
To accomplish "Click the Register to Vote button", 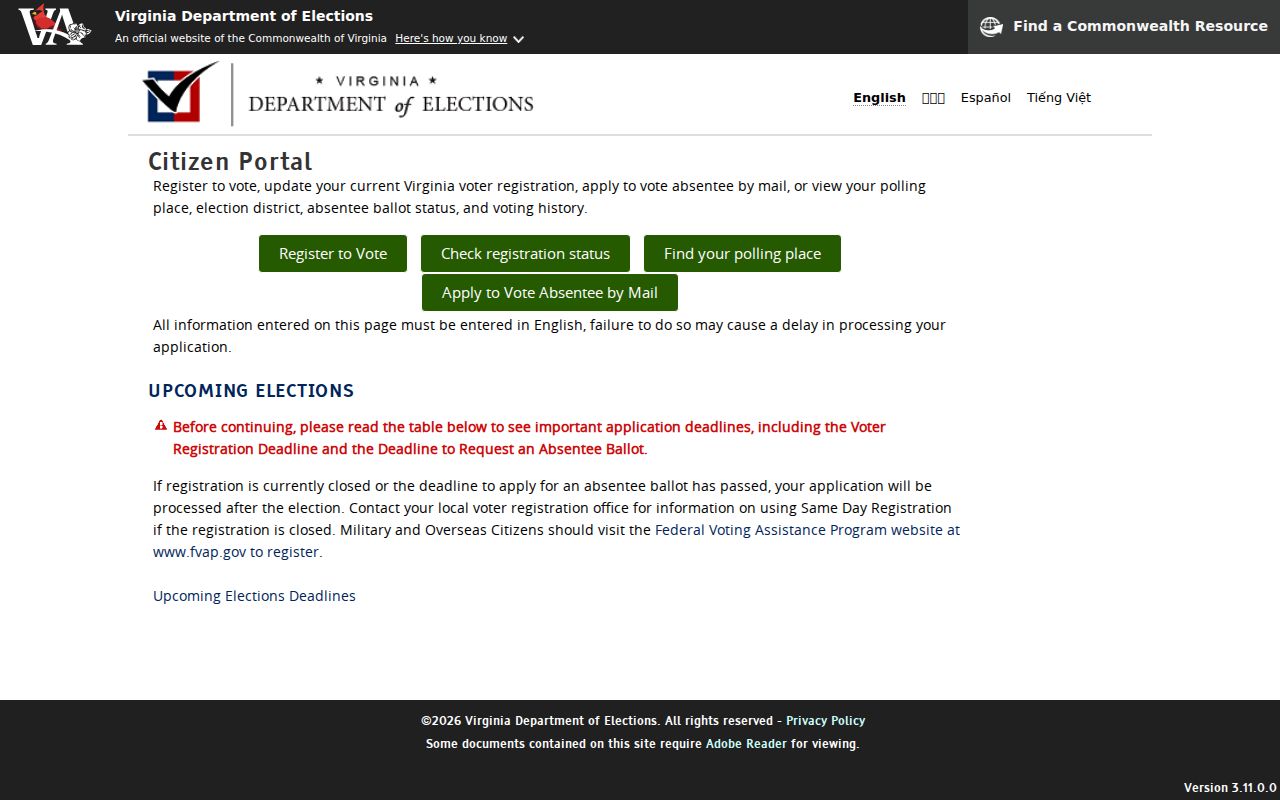I will pyautogui.click(x=333, y=254).
